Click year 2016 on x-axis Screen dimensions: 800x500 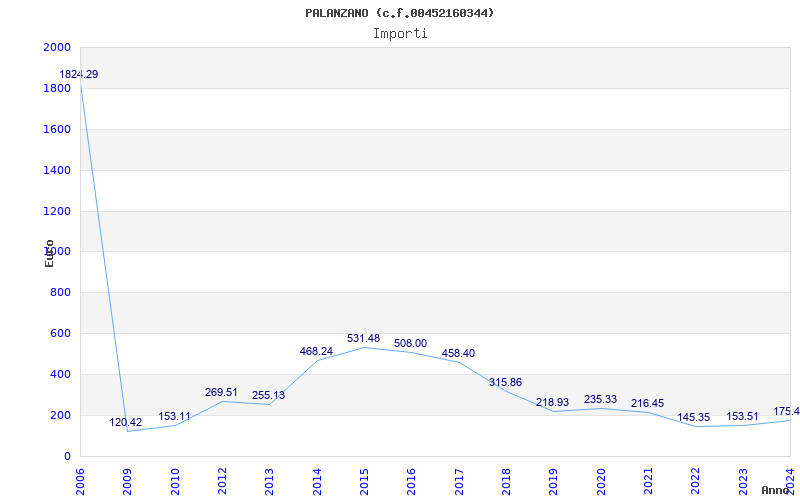tap(411, 482)
